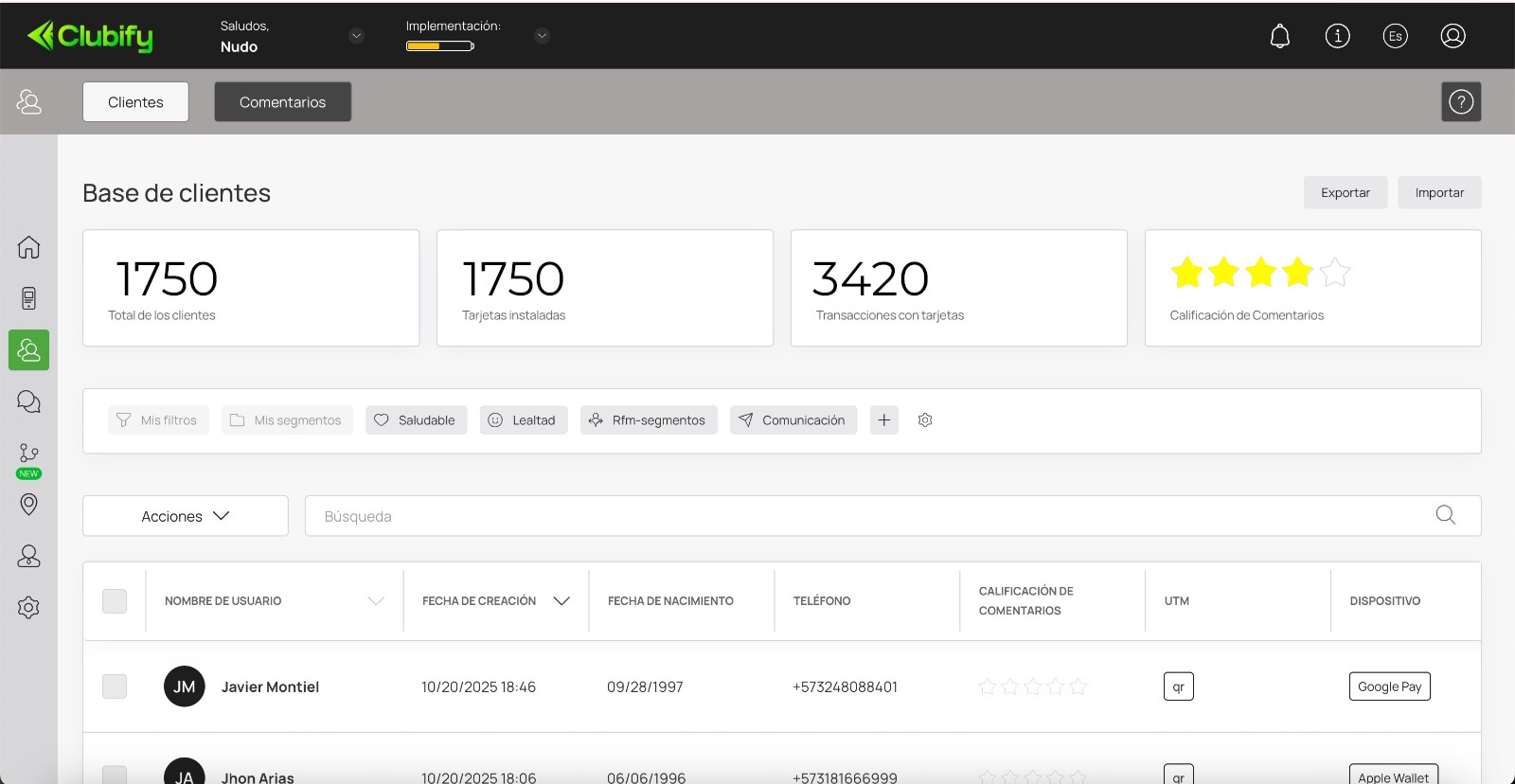Viewport: 1515px width, 784px height.
Task: Click the Fecha de nacimiento column header
Action: (670, 601)
